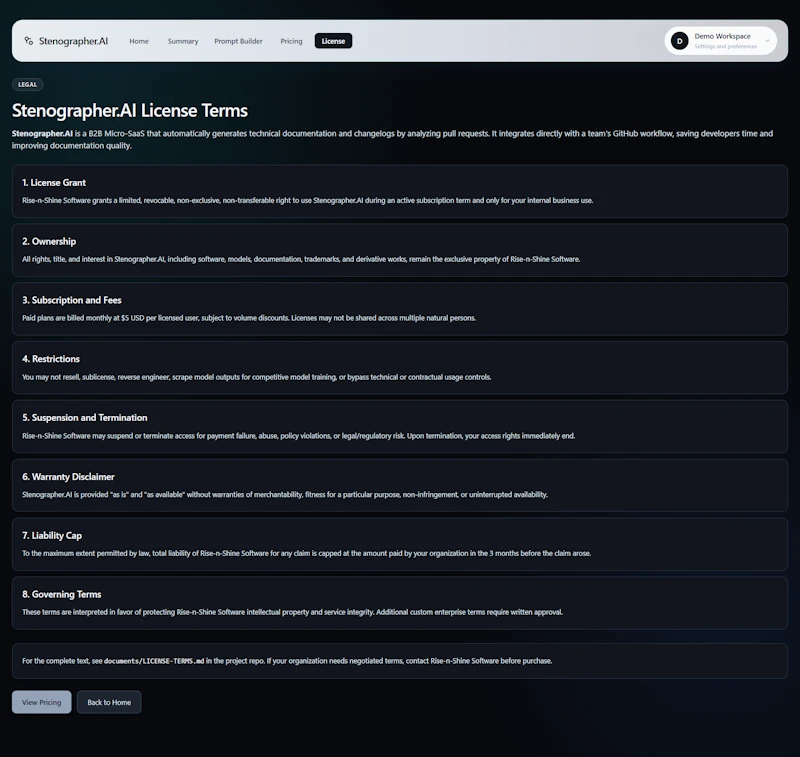Click the "Stenographer.AI License Terms" page heading
The width and height of the screenshot is (800, 757).
130,110
